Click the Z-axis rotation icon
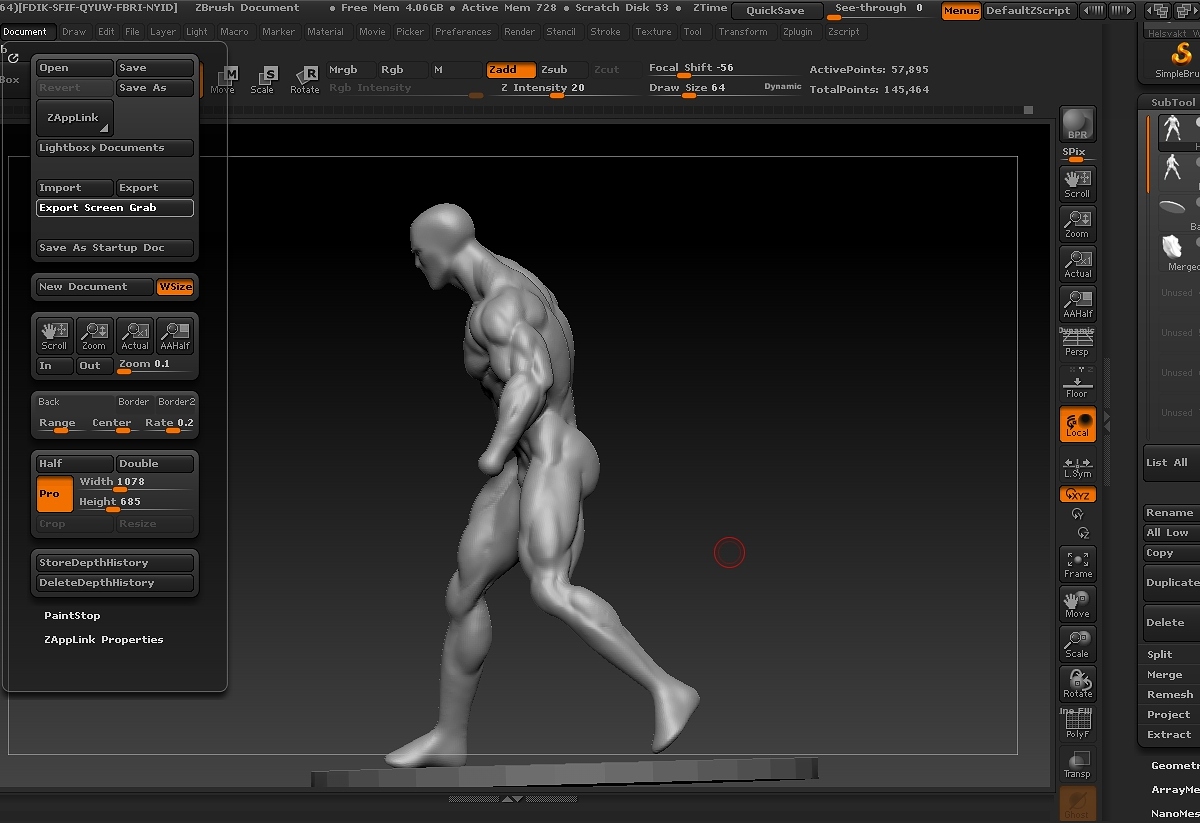Image resolution: width=1200 pixels, height=823 pixels. click(1083, 533)
